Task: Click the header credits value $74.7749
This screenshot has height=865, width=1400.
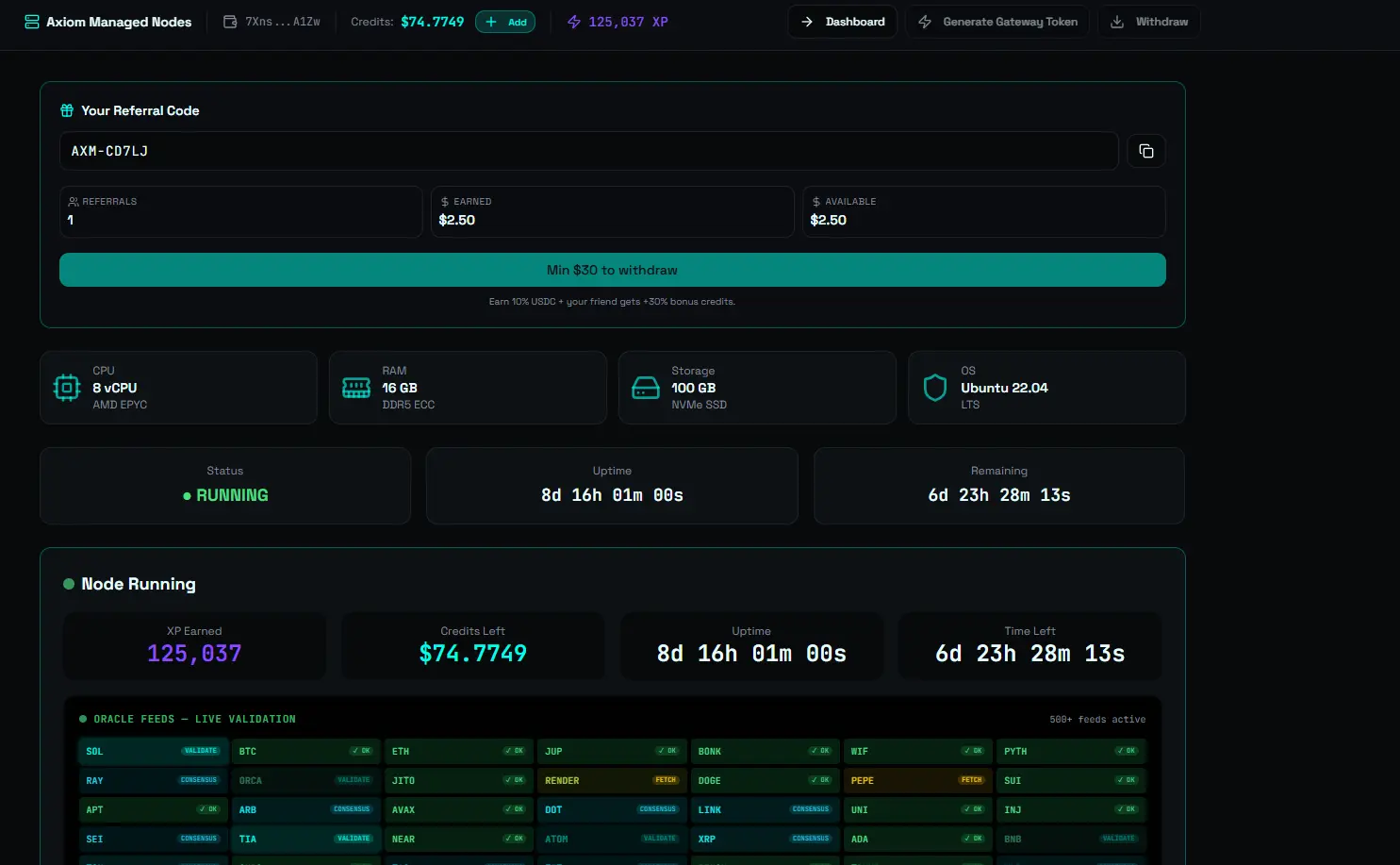Action: (433, 22)
